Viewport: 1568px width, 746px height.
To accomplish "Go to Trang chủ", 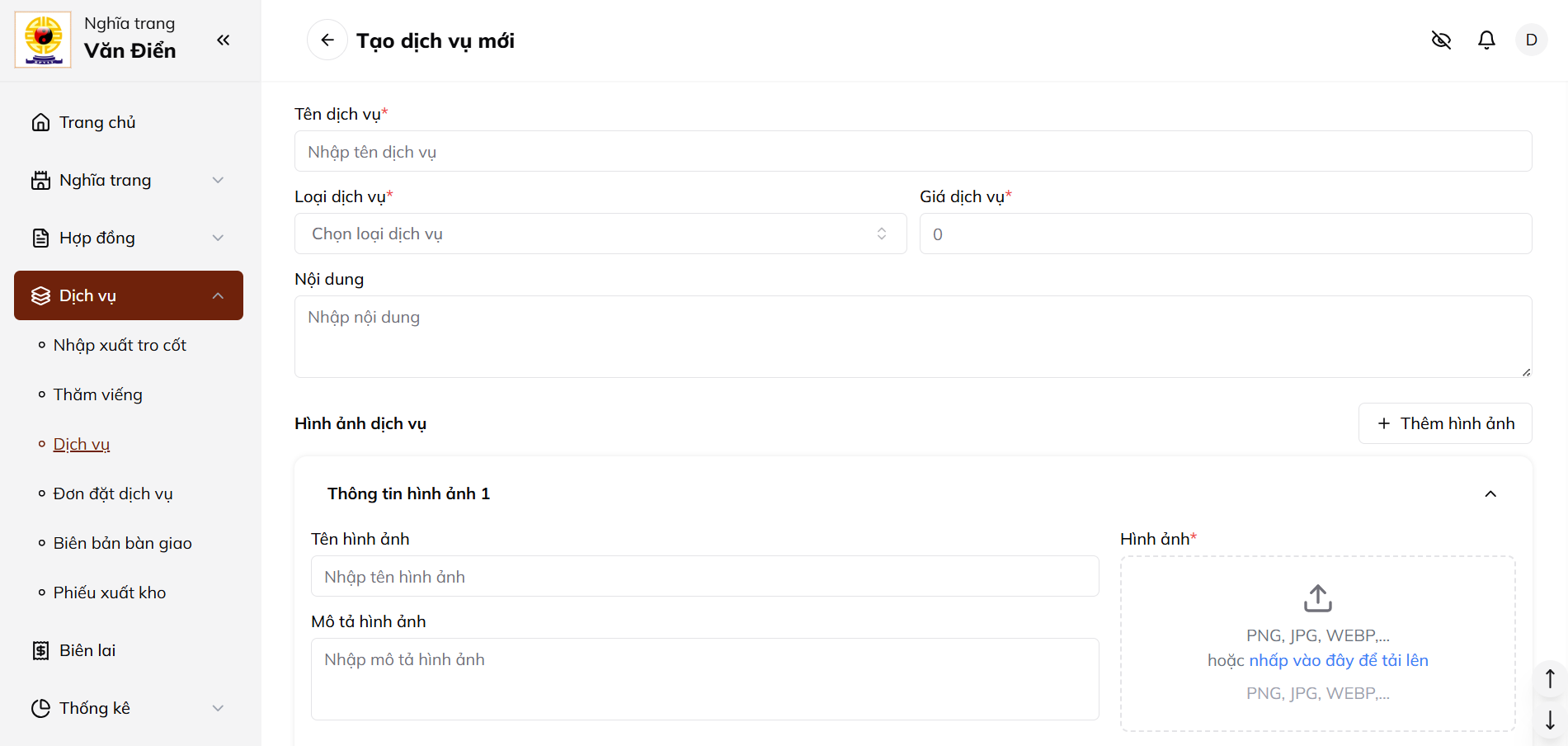I will point(97,122).
